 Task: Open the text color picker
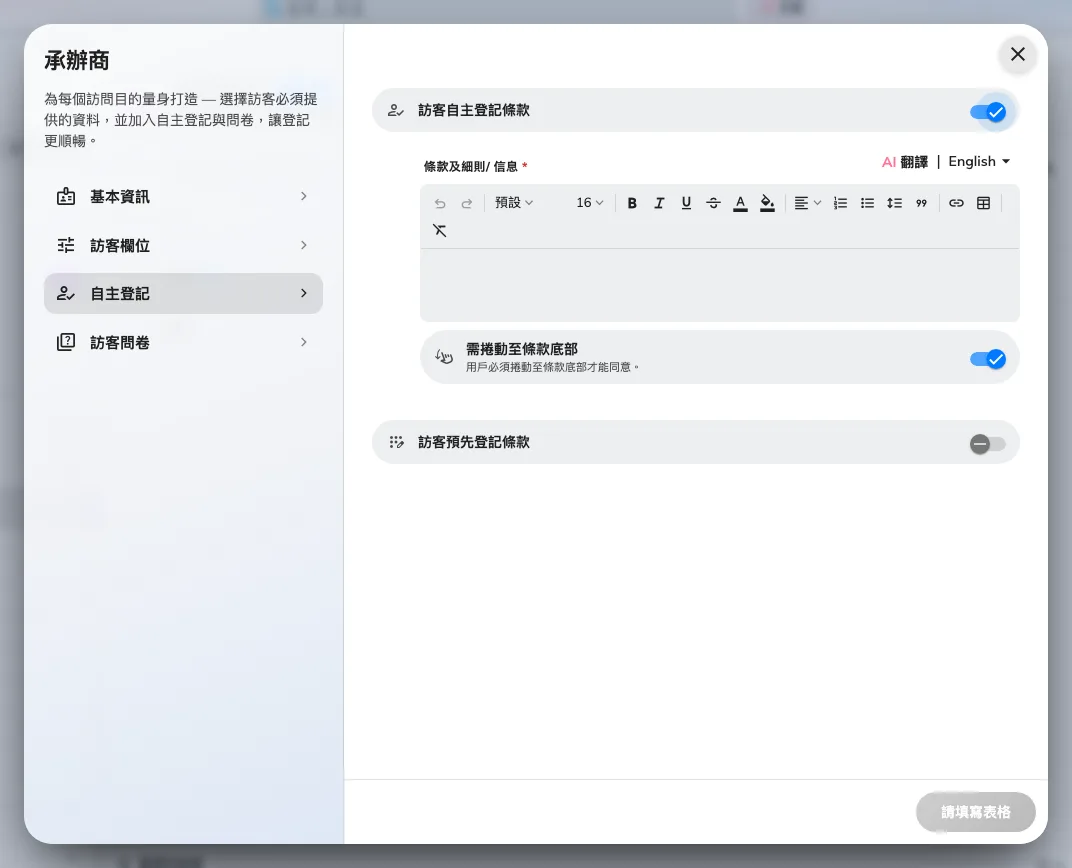pyautogui.click(x=740, y=204)
